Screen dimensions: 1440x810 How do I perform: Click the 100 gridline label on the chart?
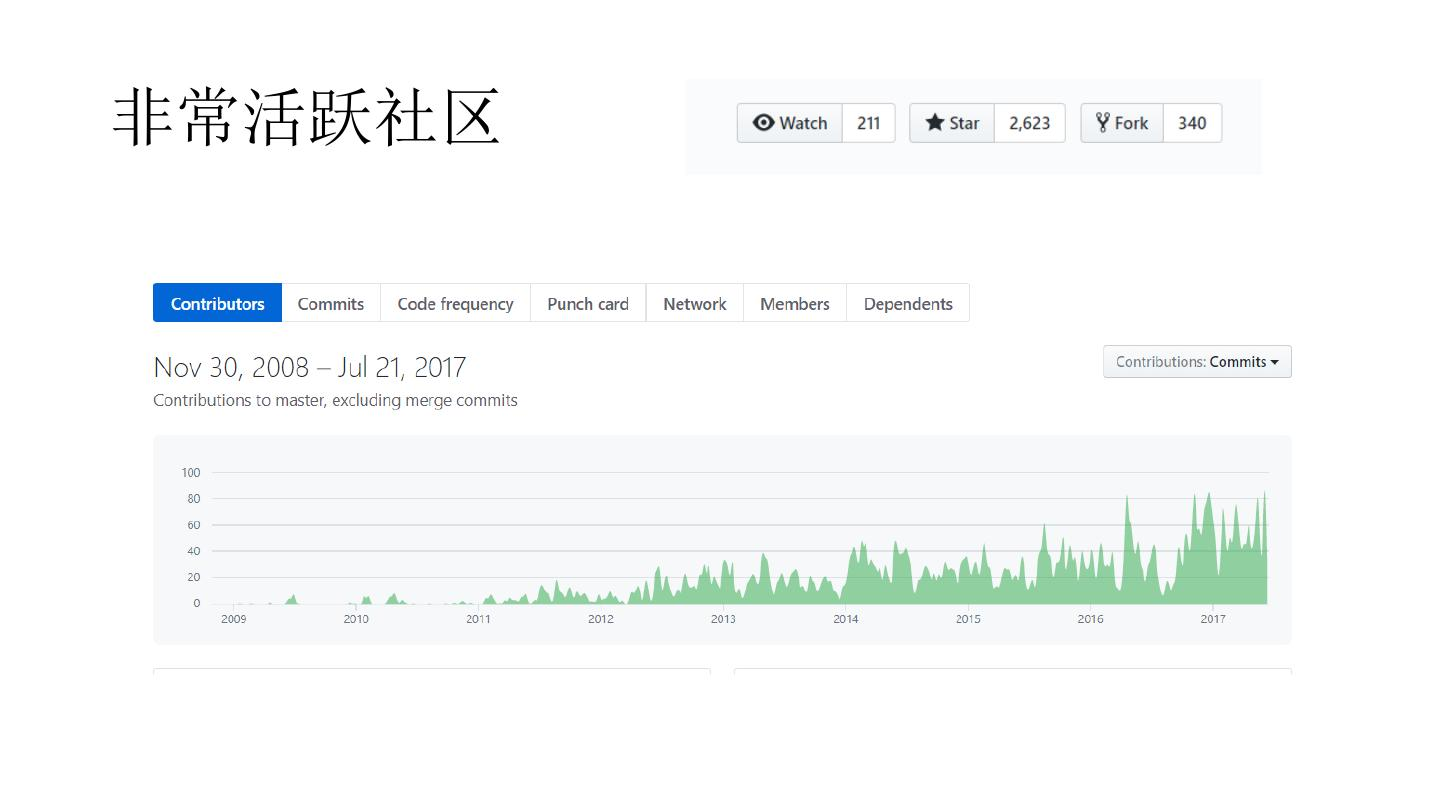coord(189,472)
